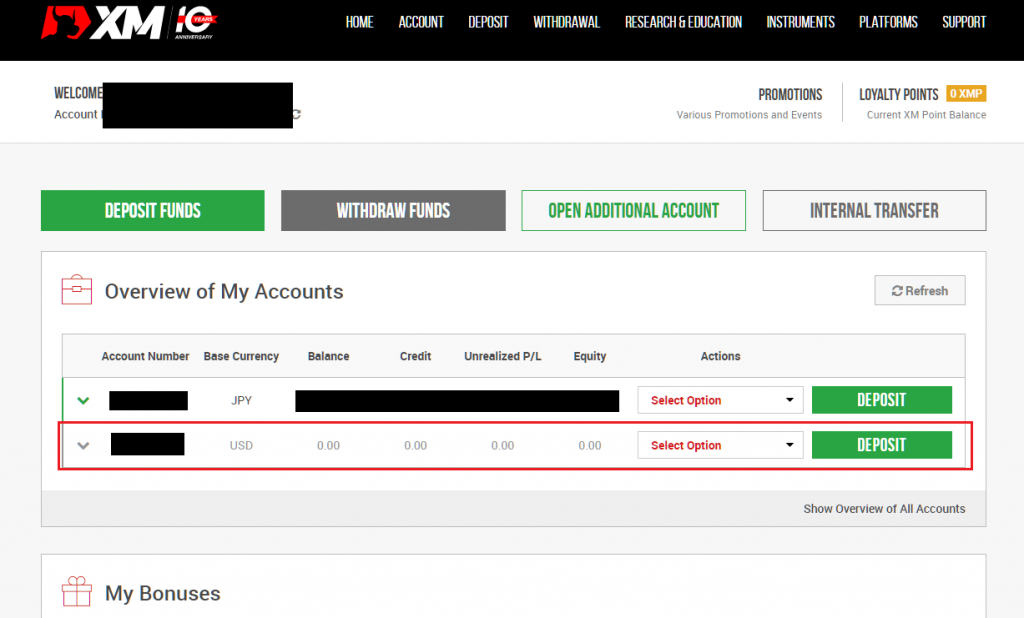1024x618 pixels.
Task: Click Deposit for the USD account
Action: pos(881,445)
